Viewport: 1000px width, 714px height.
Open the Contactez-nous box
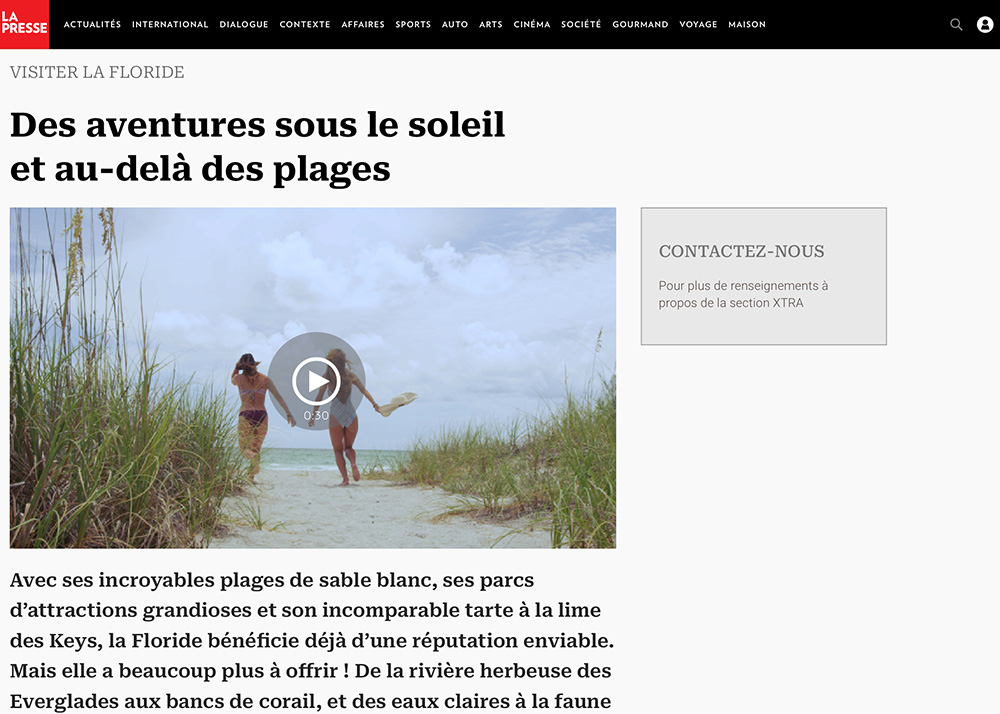point(763,276)
